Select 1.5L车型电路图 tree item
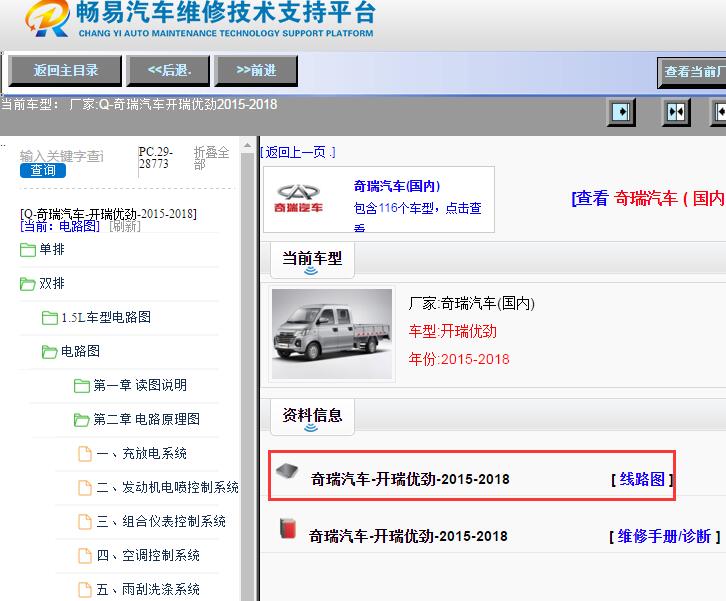Image resolution: width=726 pixels, height=601 pixels. click(x=106, y=317)
